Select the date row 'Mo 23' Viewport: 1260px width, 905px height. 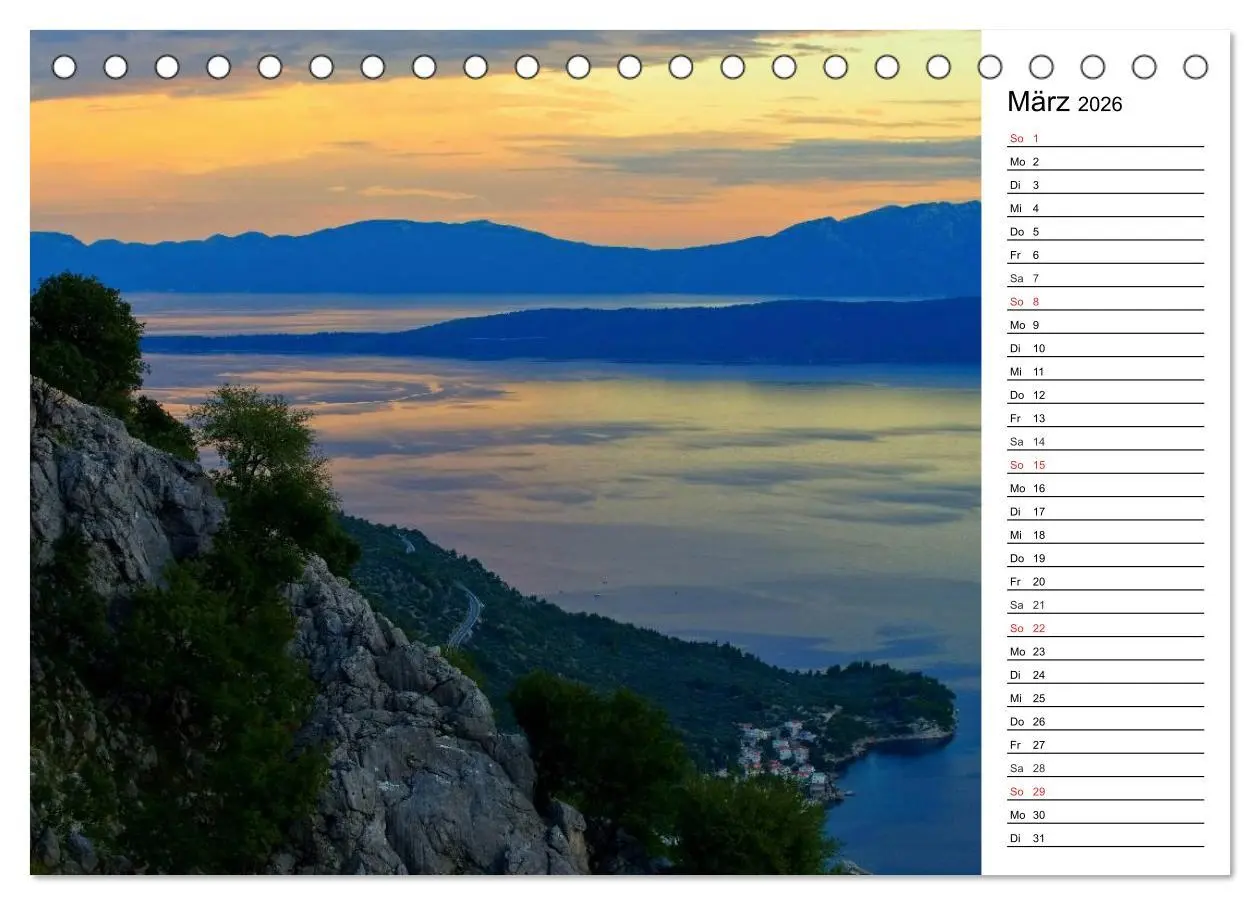(1105, 651)
